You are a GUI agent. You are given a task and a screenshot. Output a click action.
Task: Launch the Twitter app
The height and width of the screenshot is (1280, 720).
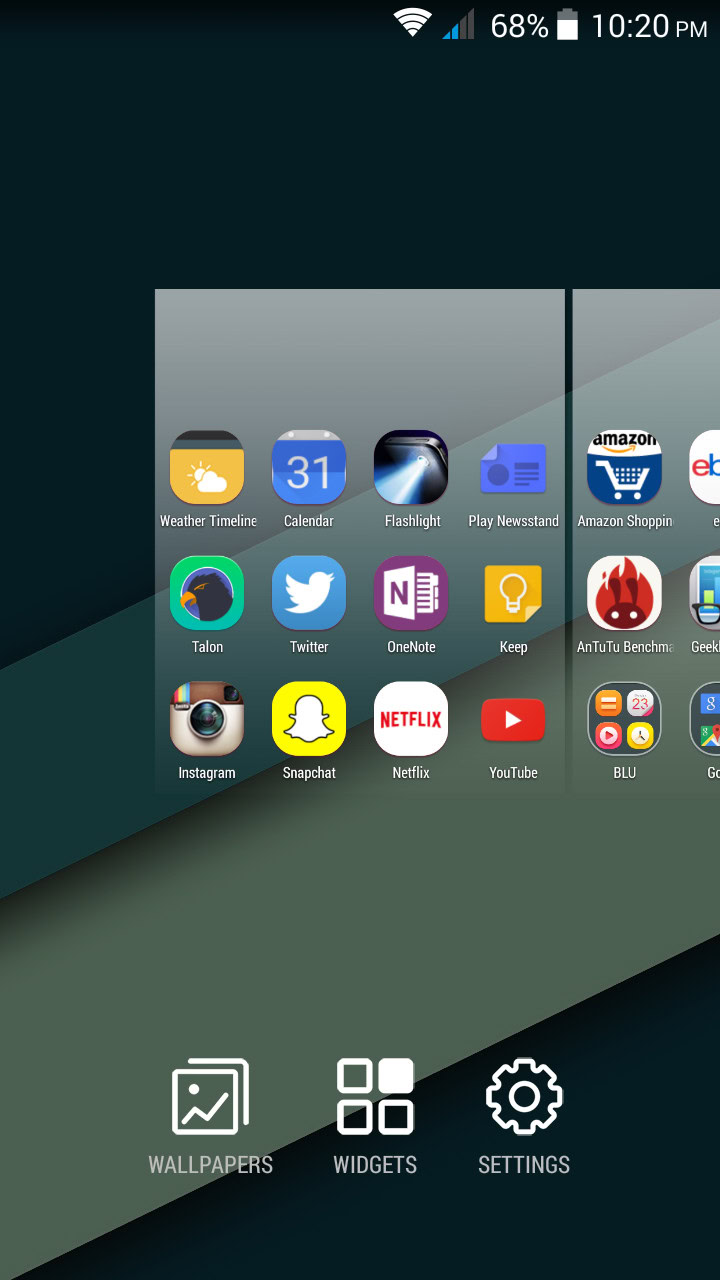pos(309,594)
